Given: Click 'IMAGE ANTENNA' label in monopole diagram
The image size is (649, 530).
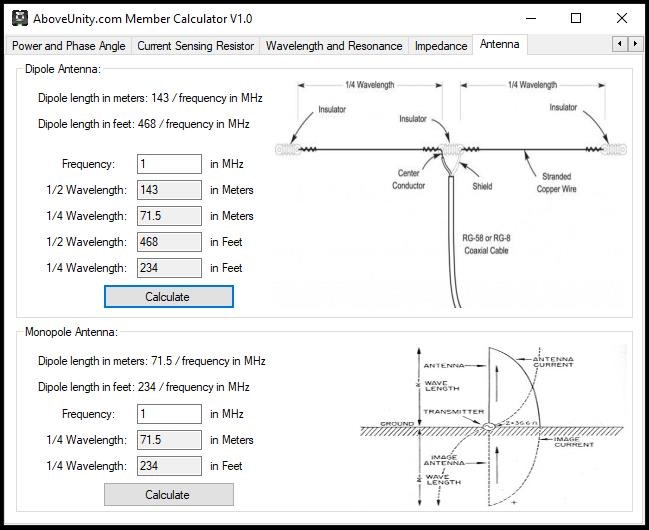Looking at the screenshot, I should click(444, 460).
